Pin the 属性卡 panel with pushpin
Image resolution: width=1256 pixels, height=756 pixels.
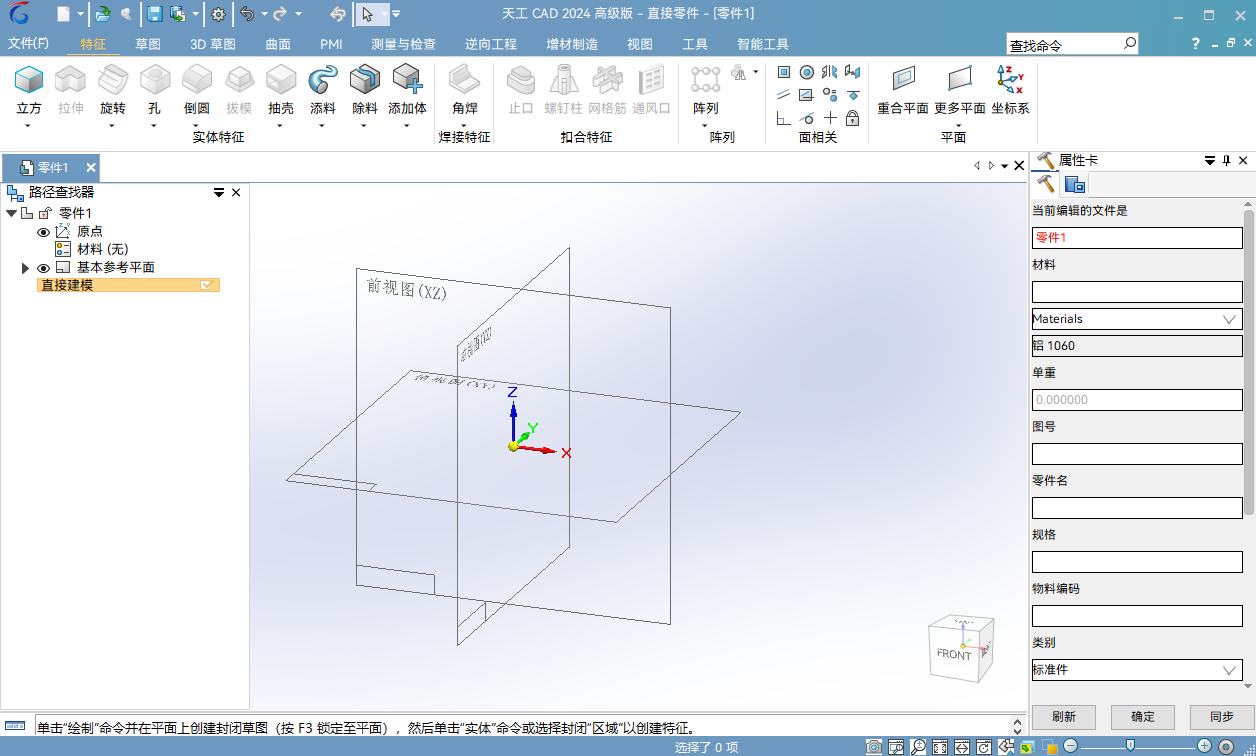pyautogui.click(x=1227, y=161)
